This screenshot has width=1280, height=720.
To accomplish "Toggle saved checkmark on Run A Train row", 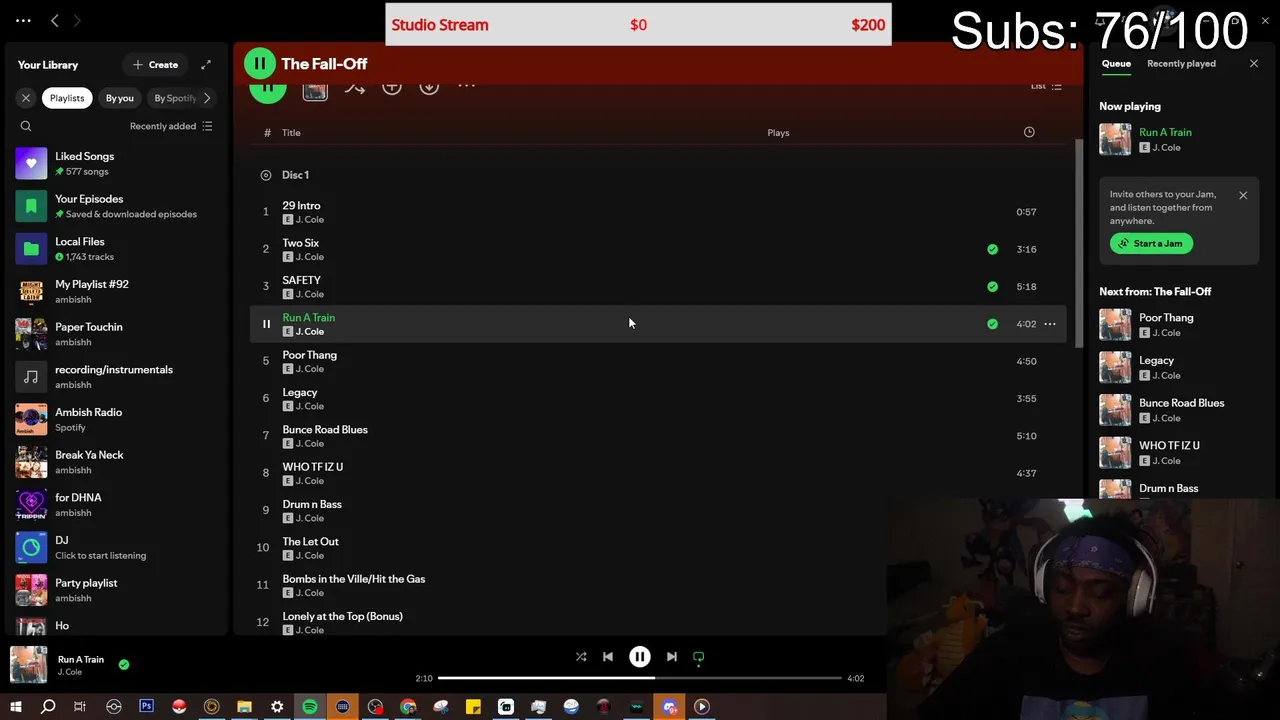I will [x=992, y=324].
